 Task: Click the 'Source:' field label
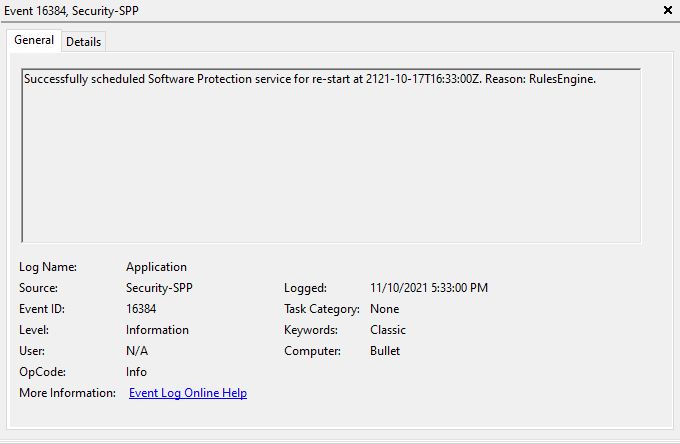point(38,288)
